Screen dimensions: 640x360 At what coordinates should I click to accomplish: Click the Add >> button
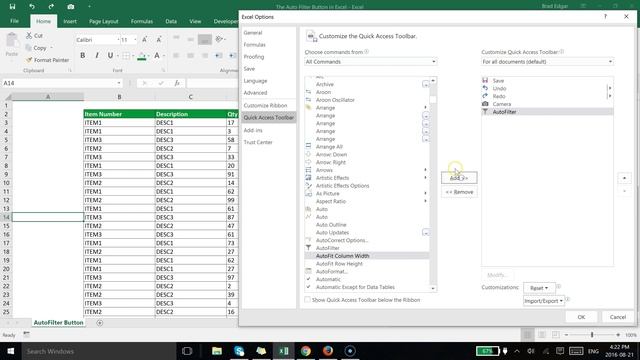[459, 178]
